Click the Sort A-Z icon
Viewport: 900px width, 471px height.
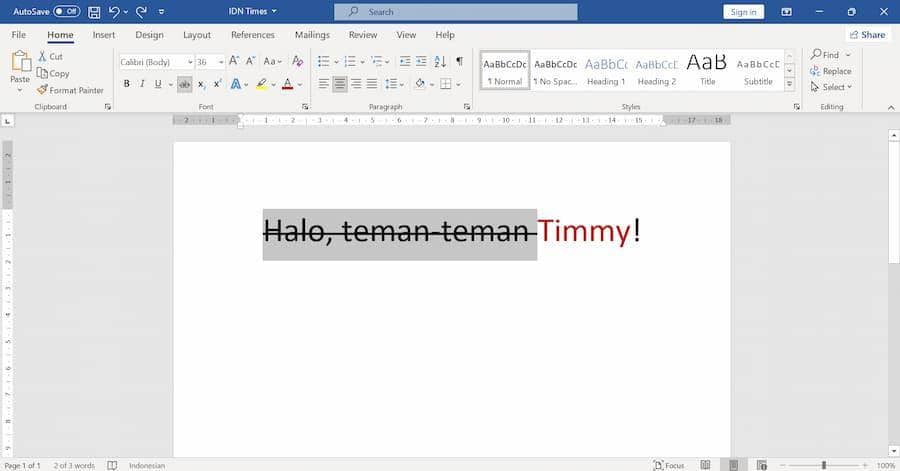tap(440, 61)
